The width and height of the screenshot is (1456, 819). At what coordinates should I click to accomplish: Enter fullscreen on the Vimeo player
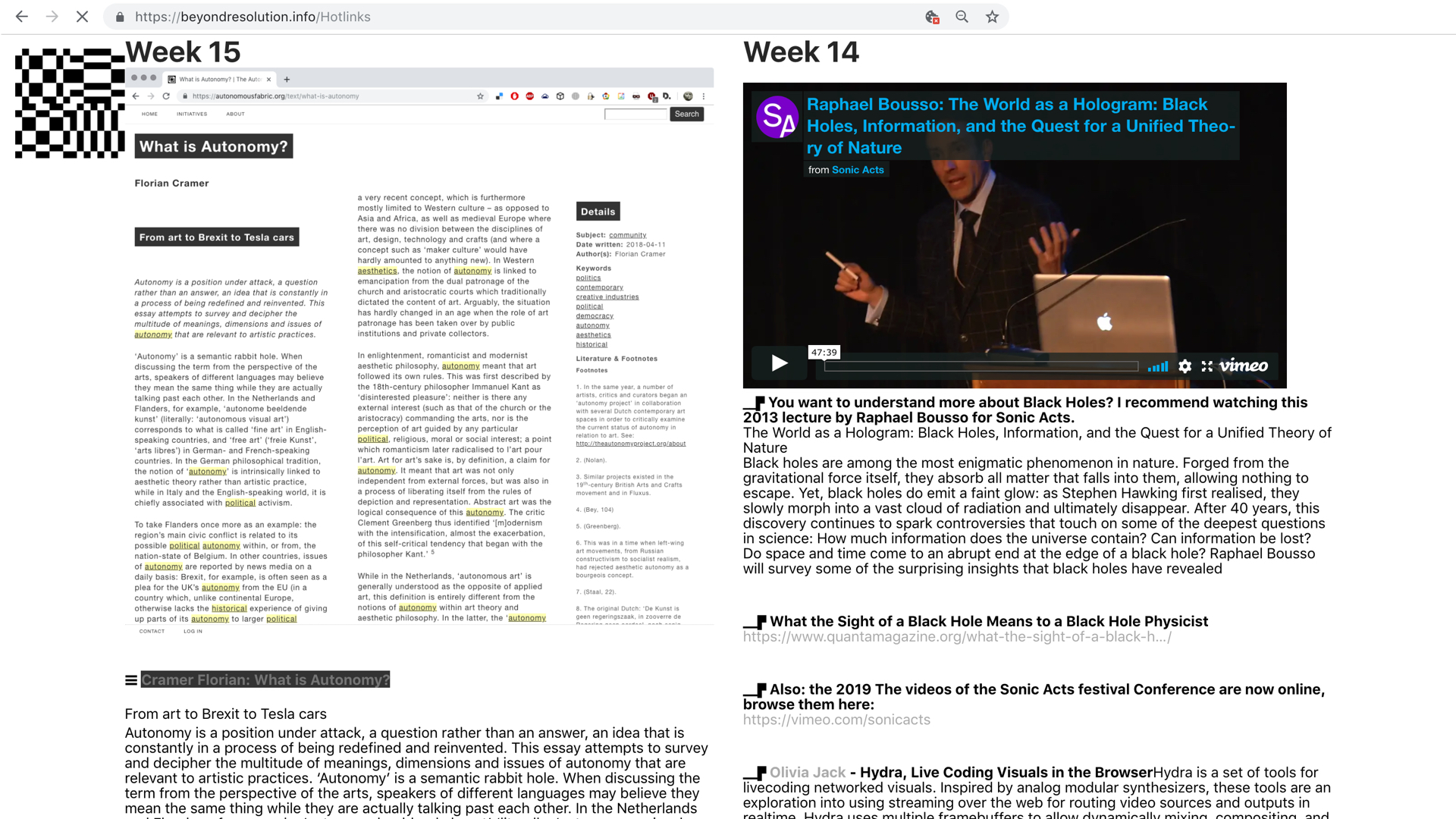[1207, 366]
